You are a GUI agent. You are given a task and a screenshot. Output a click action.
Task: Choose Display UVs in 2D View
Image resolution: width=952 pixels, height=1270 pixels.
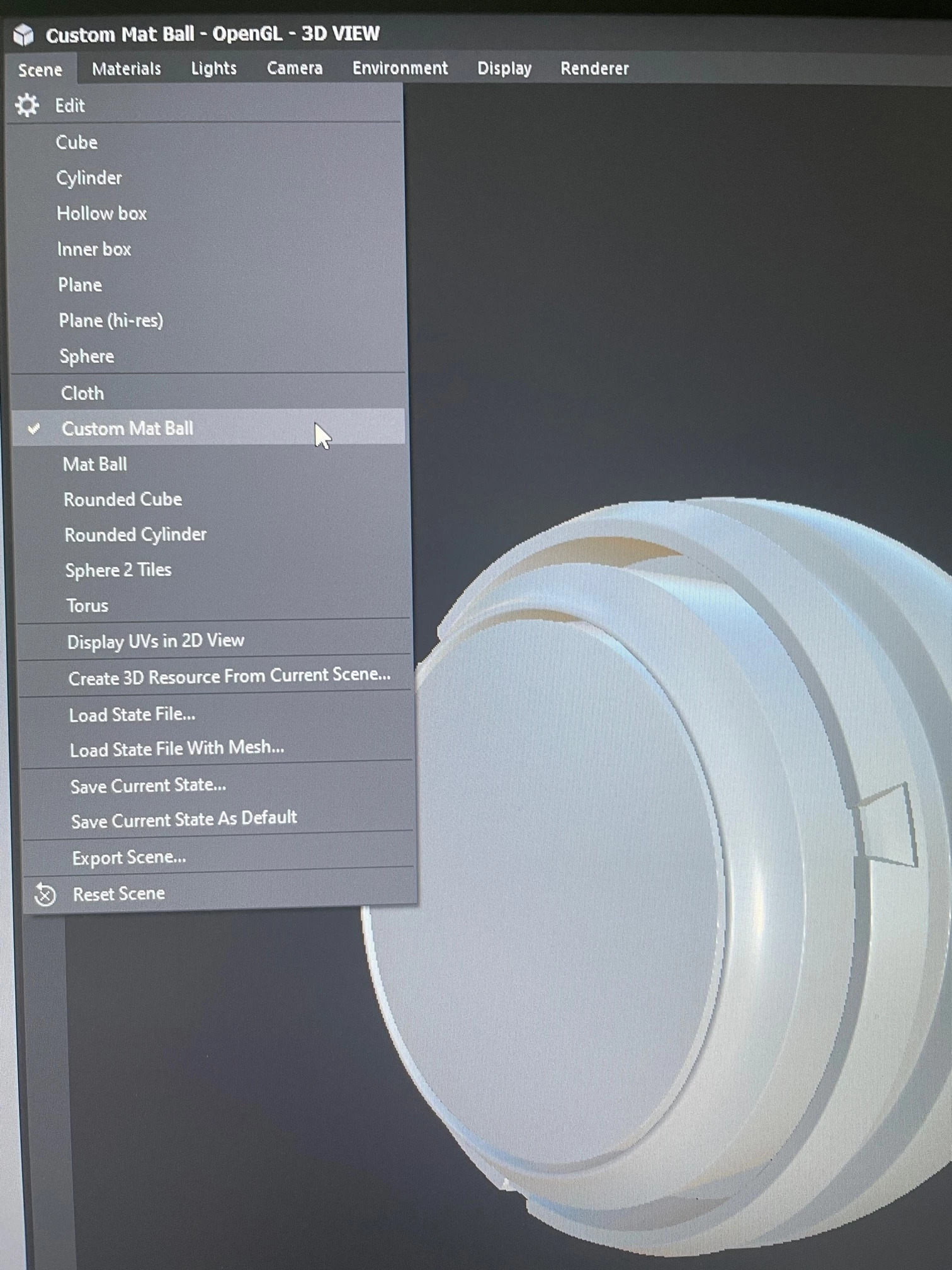click(213, 641)
